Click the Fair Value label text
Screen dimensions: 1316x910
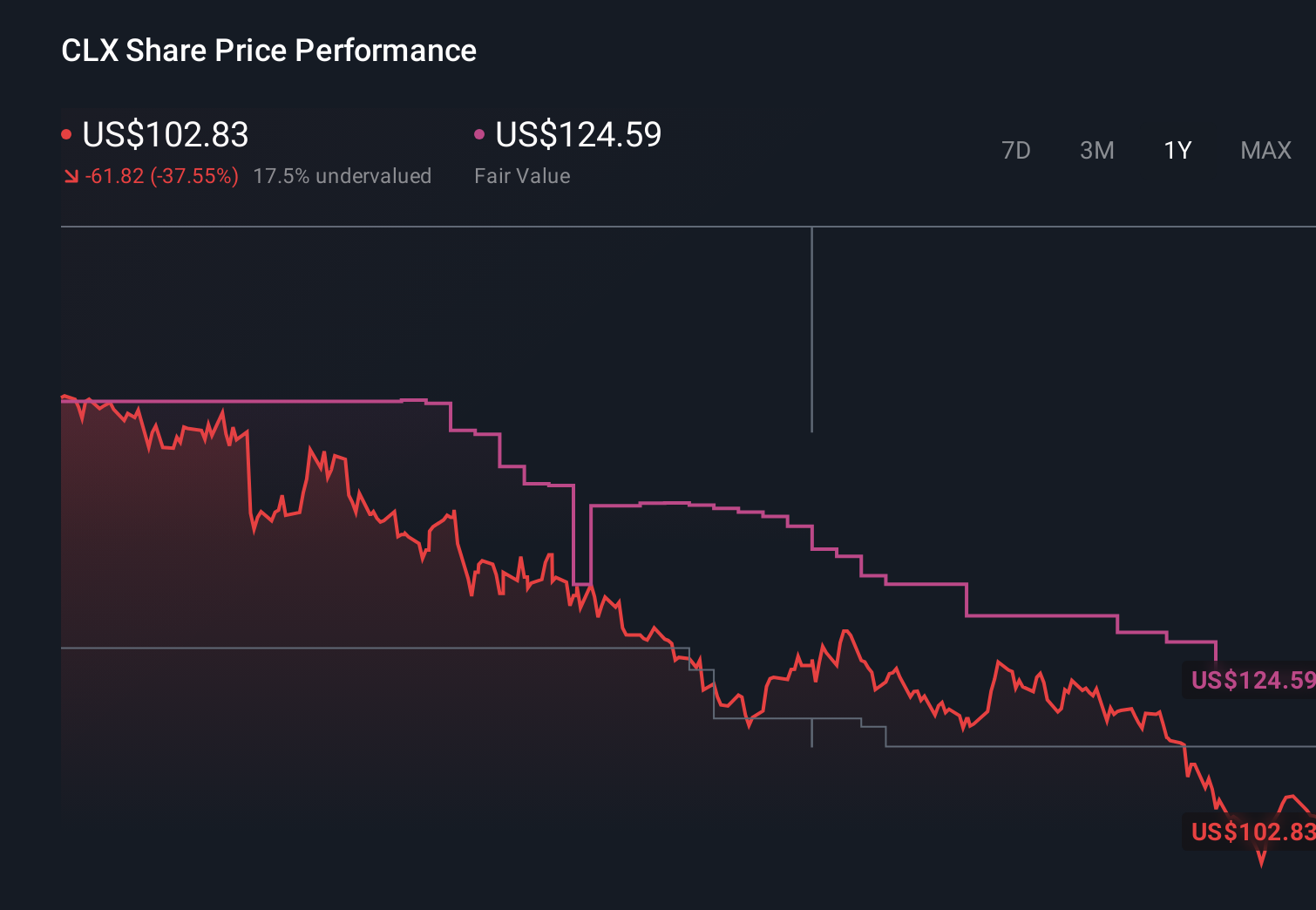coord(521,175)
